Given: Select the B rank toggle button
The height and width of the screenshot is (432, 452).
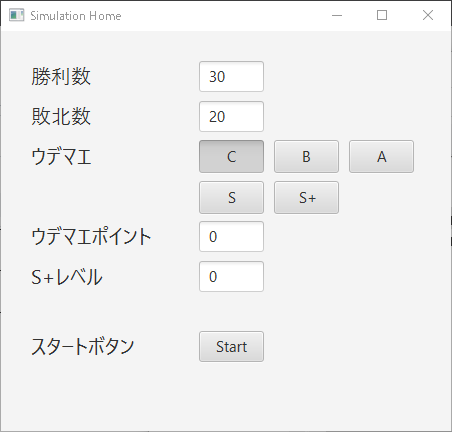Looking at the screenshot, I should (306, 156).
